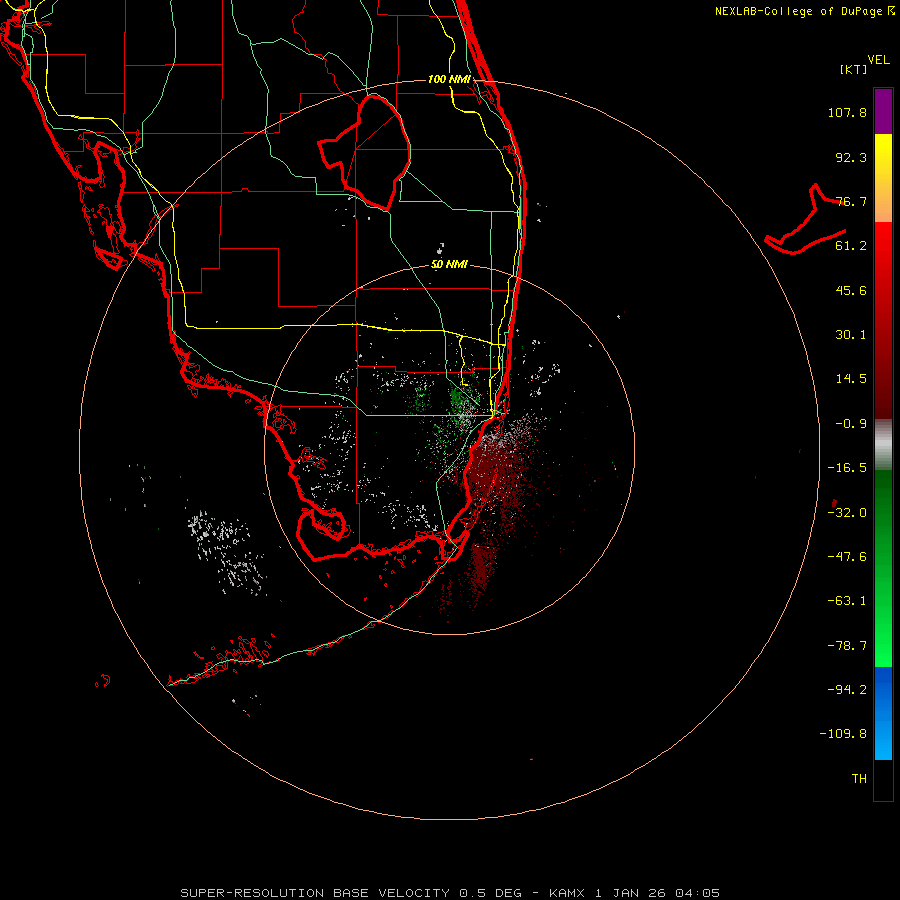Select the -94.2 velocity scale value
This screenshot has height=900, width=900.
click(847, 689)
